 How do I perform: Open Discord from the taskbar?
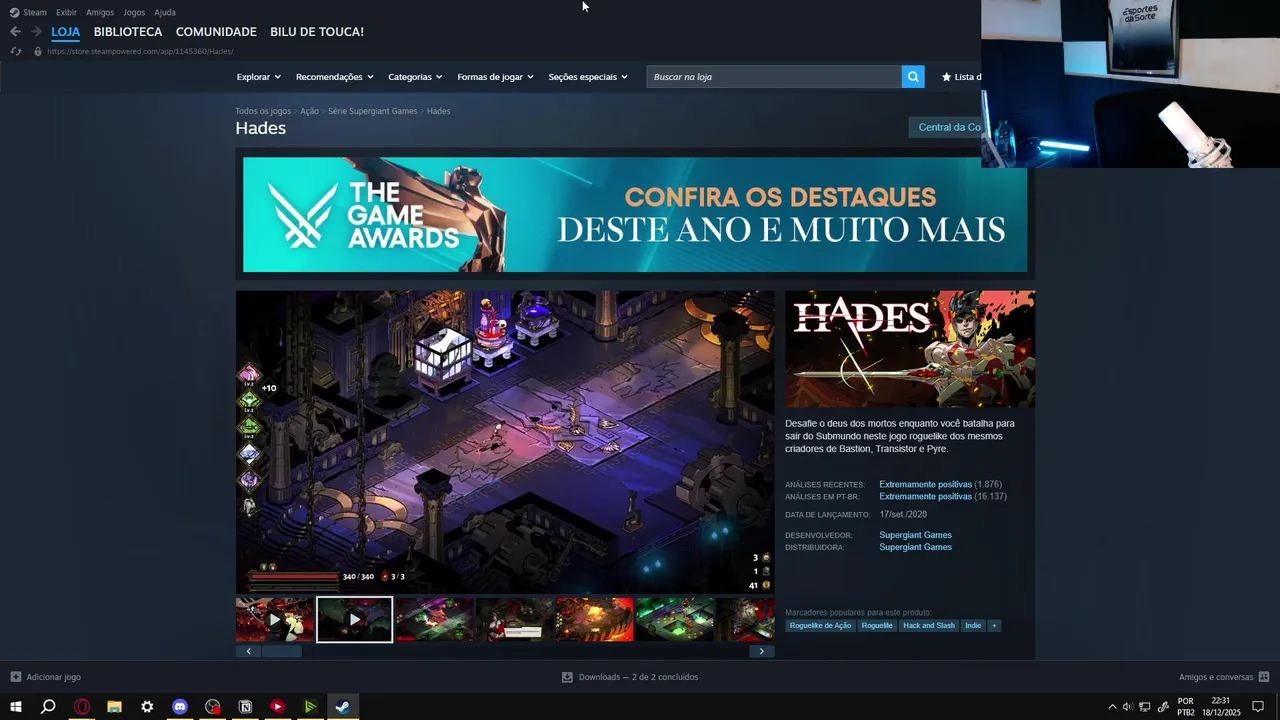pyautogui.click(x=180, y=707)
